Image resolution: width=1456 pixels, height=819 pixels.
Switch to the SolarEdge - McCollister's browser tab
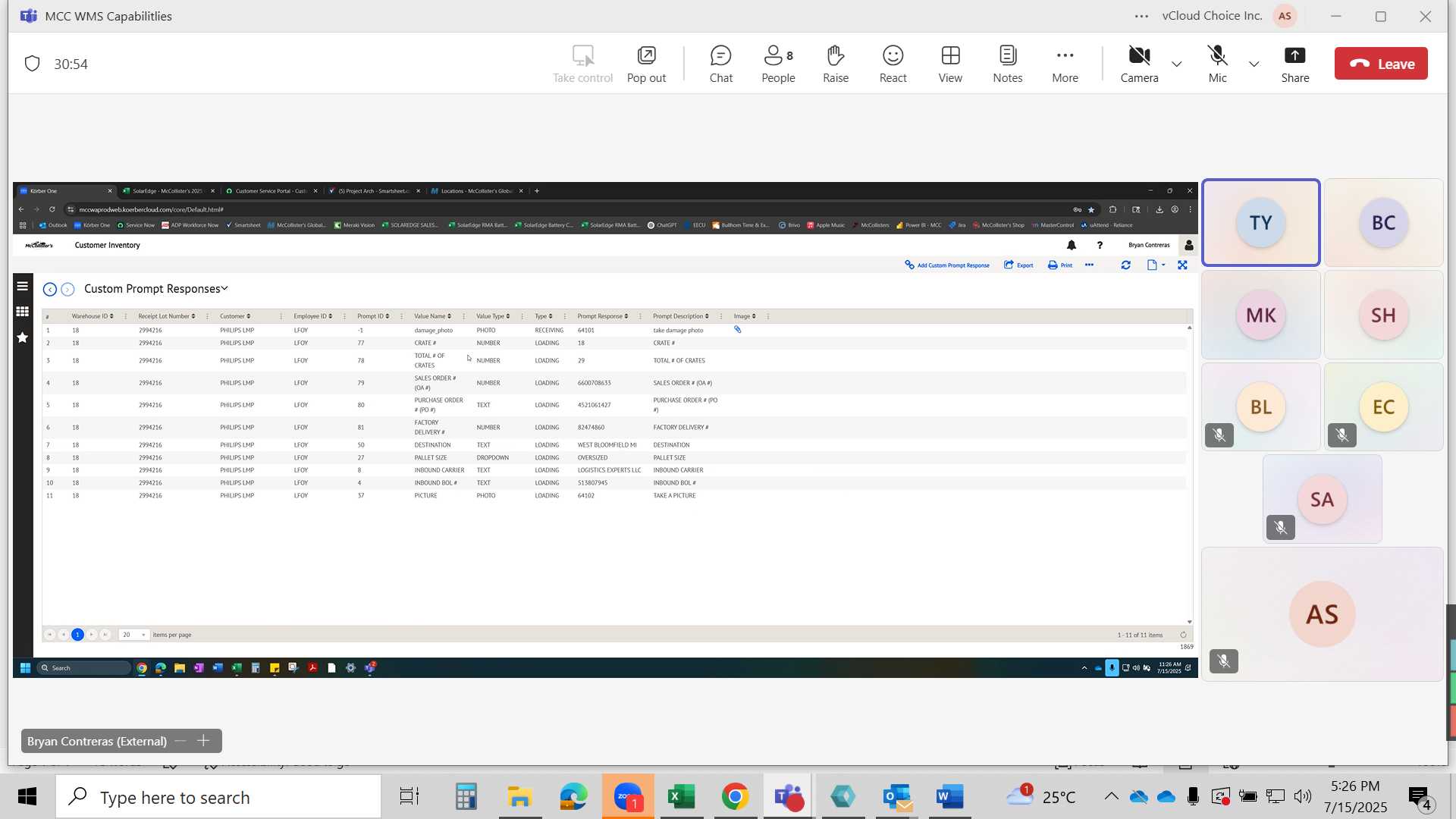pyautogui.click(x=169, y=191)
